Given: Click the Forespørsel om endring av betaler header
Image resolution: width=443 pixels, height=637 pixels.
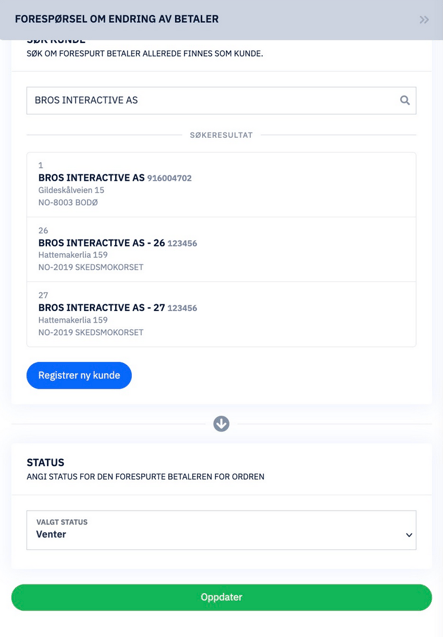Looking at the screenshot, I should coord(117,19).
